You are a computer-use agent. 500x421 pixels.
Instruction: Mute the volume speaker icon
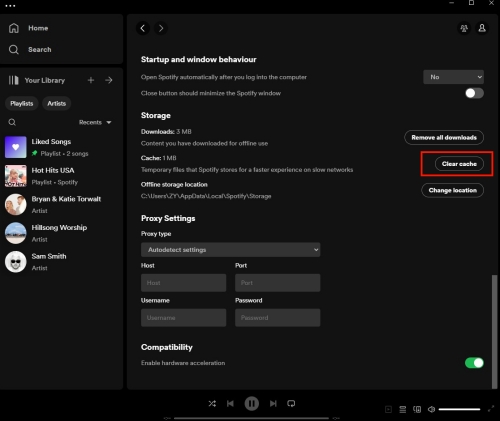click(431, 409)
